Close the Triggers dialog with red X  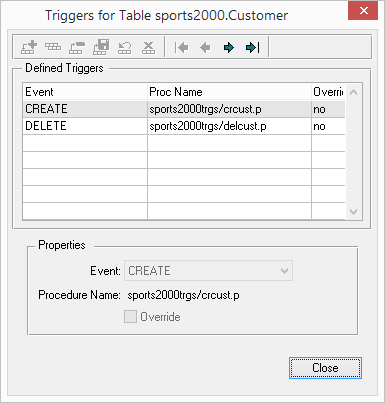click(x=363, y=11)
